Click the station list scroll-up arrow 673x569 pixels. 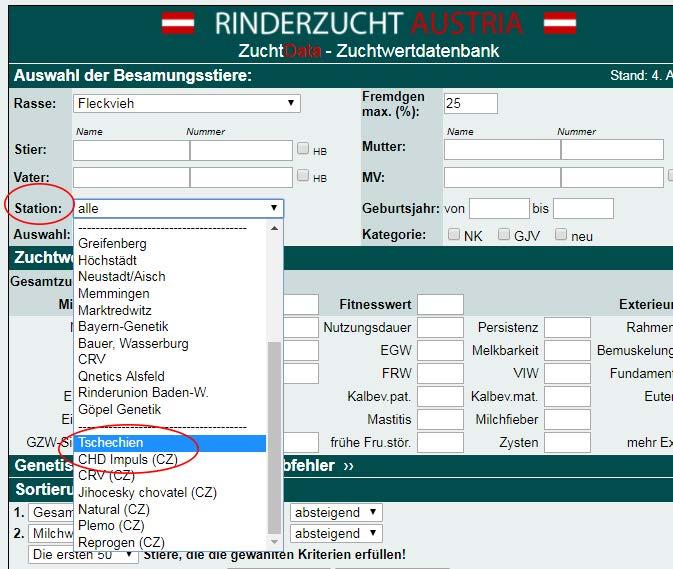coord(274,228)
